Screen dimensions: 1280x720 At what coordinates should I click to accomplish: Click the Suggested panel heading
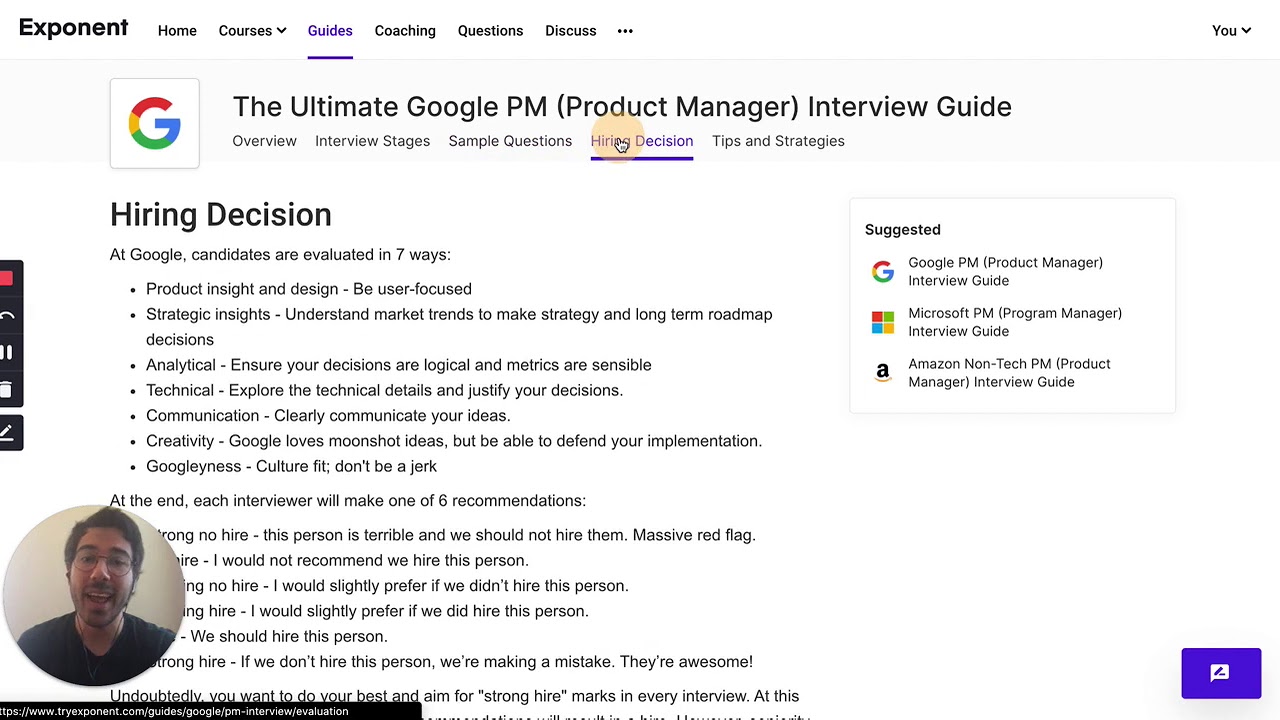[903, 230]
